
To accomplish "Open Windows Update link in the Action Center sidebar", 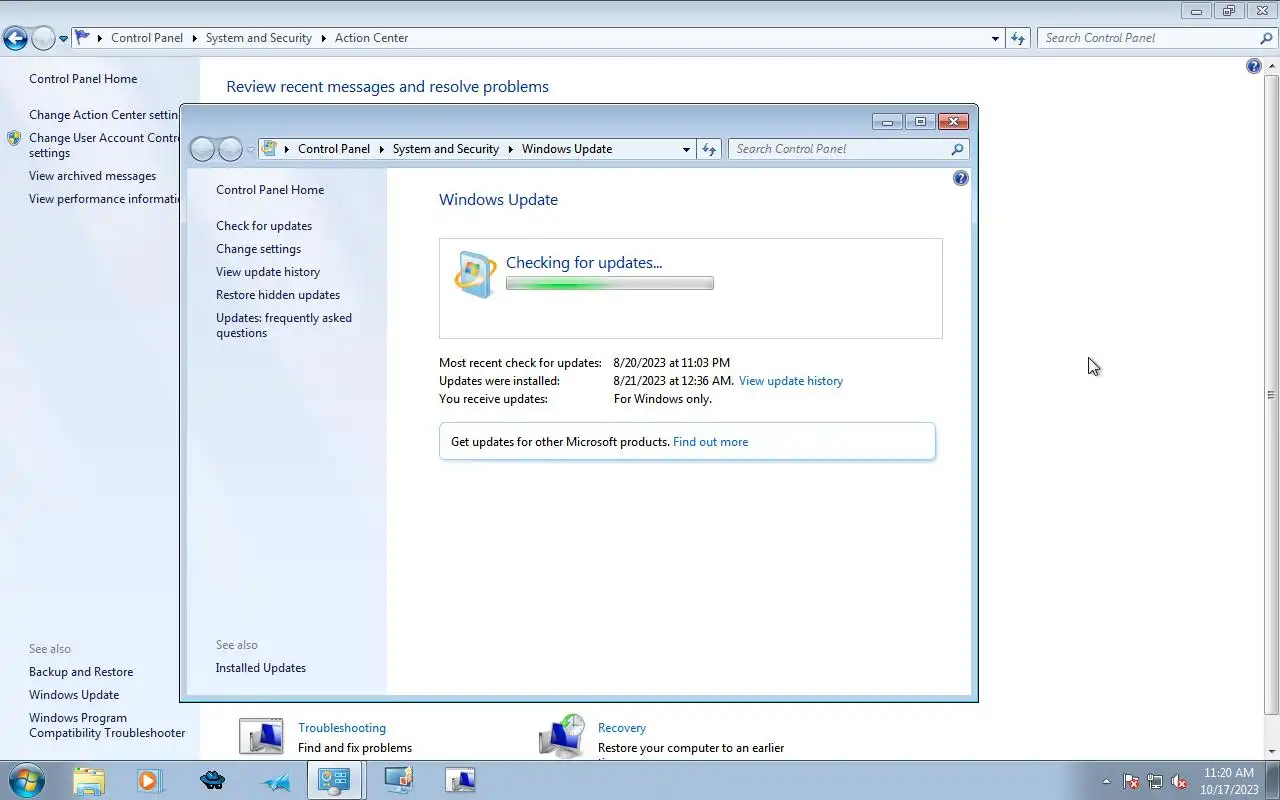I will point(74,695).
